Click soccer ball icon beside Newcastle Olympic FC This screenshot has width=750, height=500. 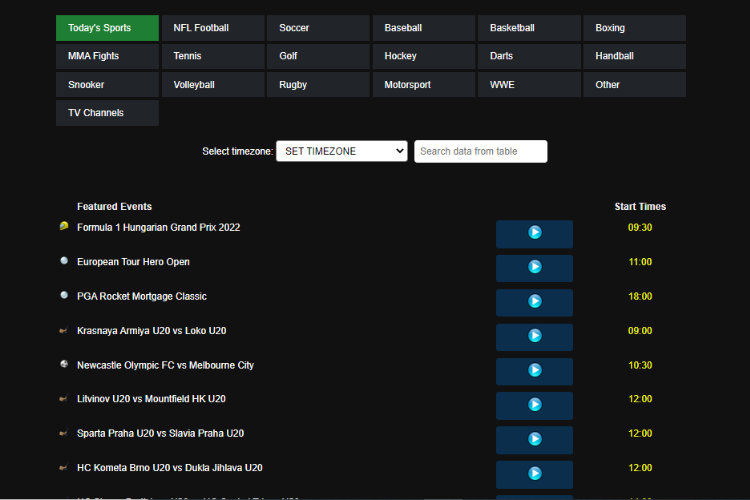(x=64, y=364)
